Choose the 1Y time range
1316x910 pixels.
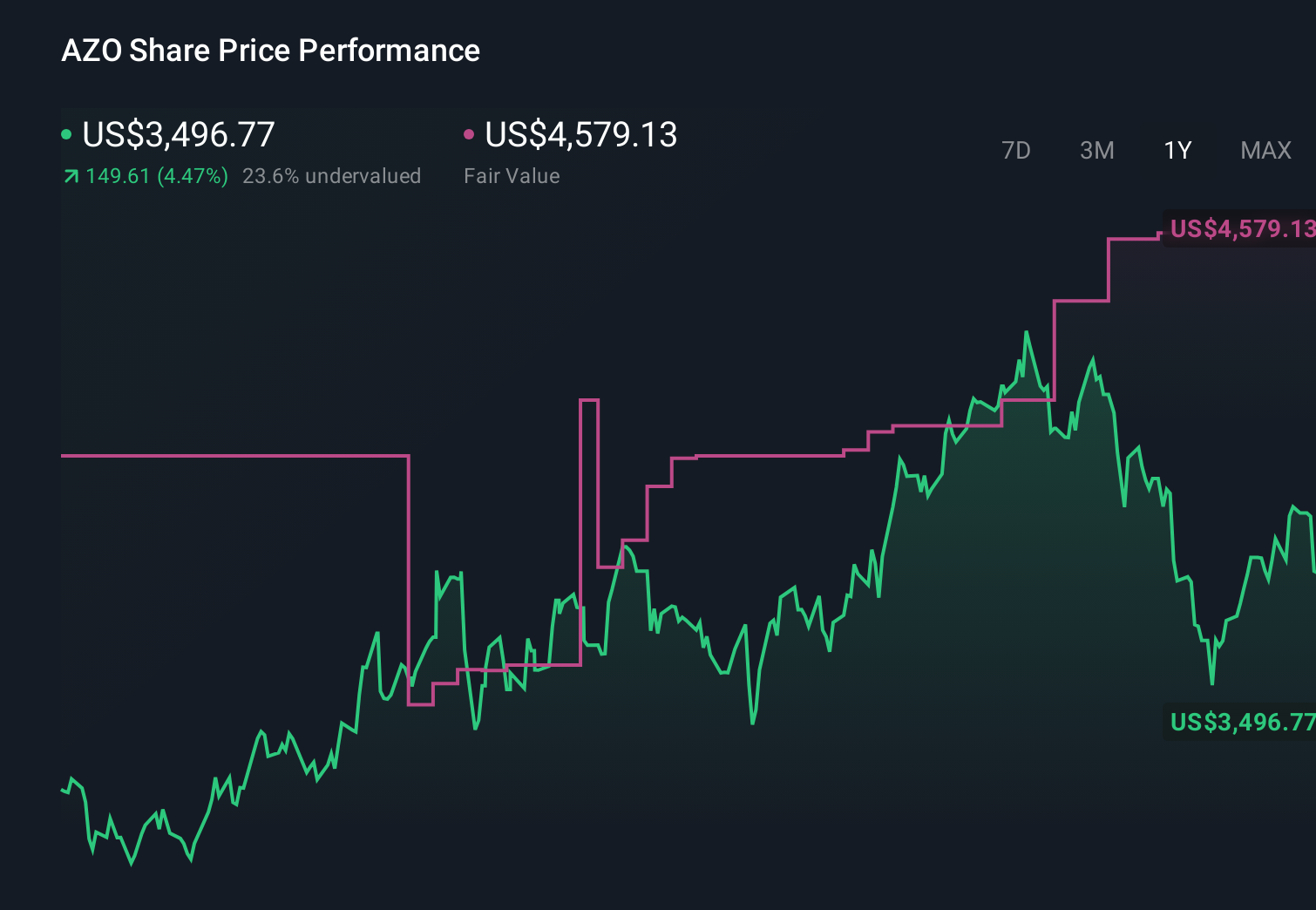1177,151
